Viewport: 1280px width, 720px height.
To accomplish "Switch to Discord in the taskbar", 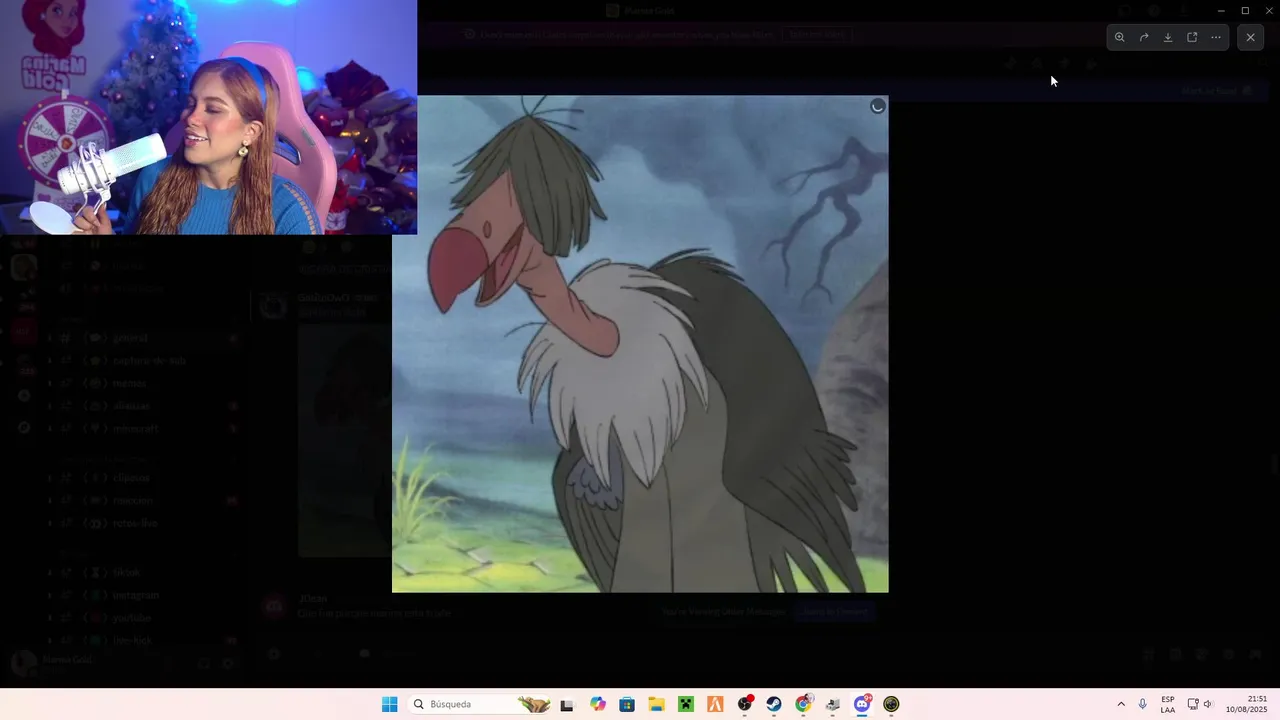I will [862, 704].
